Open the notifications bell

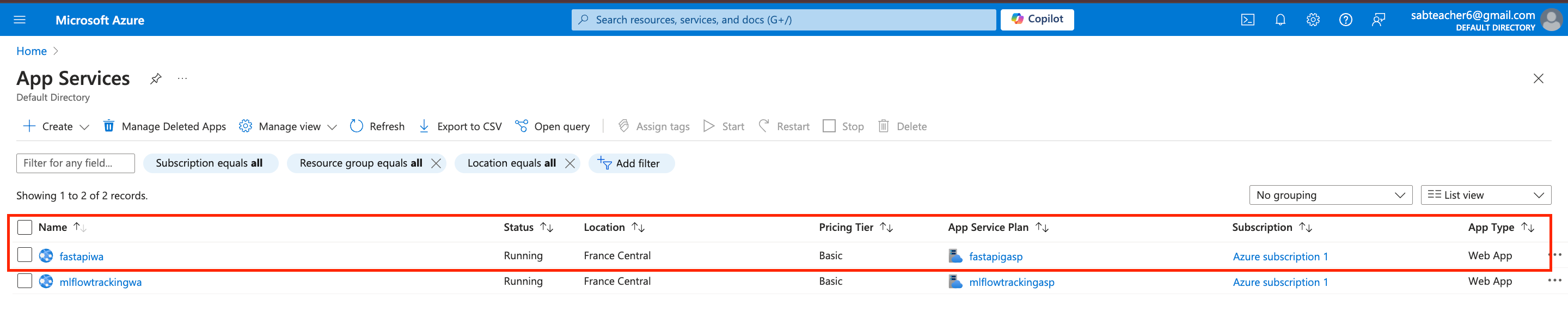(x=1280, y=20)
